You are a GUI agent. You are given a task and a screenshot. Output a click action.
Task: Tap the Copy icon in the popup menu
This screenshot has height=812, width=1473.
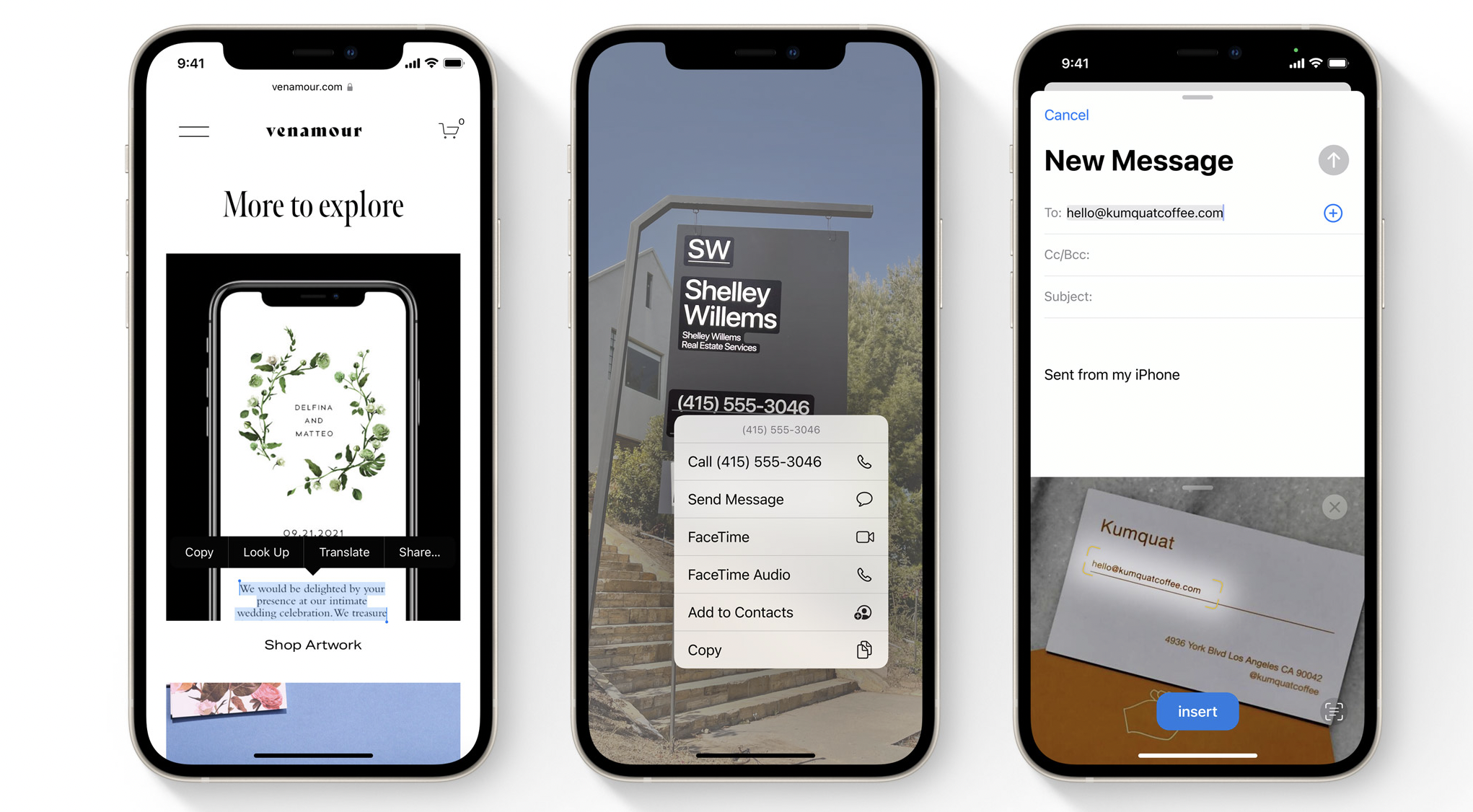[861, 651]
